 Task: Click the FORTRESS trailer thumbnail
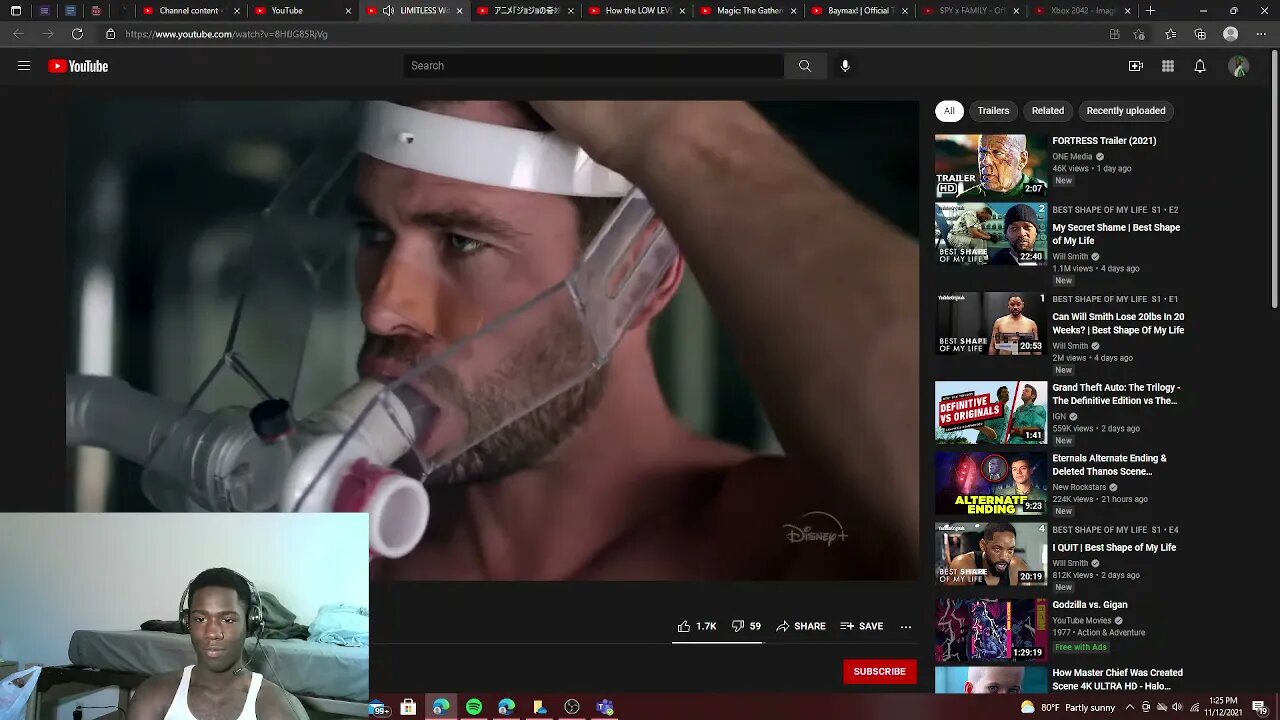click(x=991, y=165)
